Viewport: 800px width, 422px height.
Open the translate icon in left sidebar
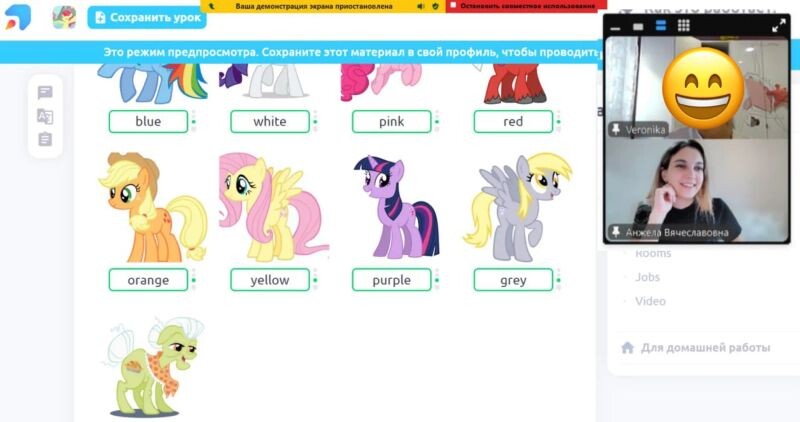[45, 116]
